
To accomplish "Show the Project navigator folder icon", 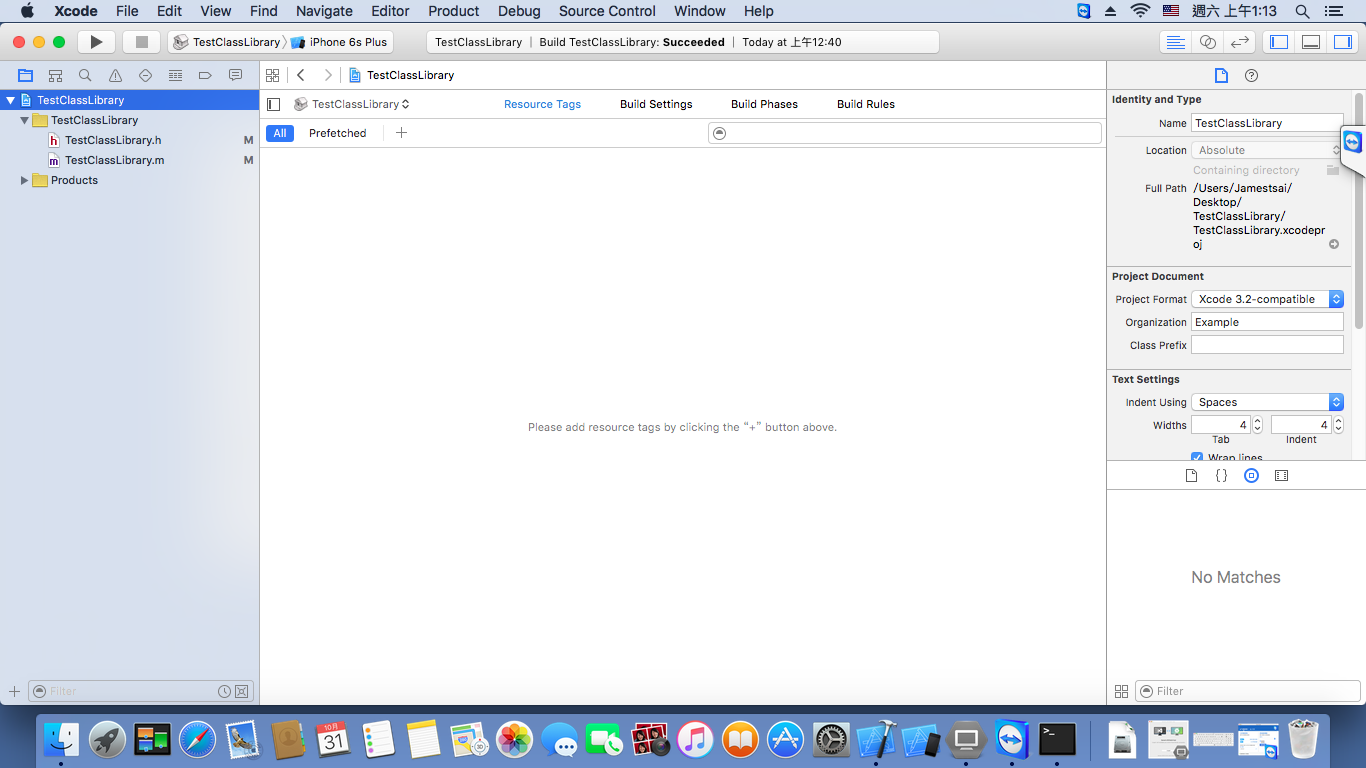I will tap(25, 75).
